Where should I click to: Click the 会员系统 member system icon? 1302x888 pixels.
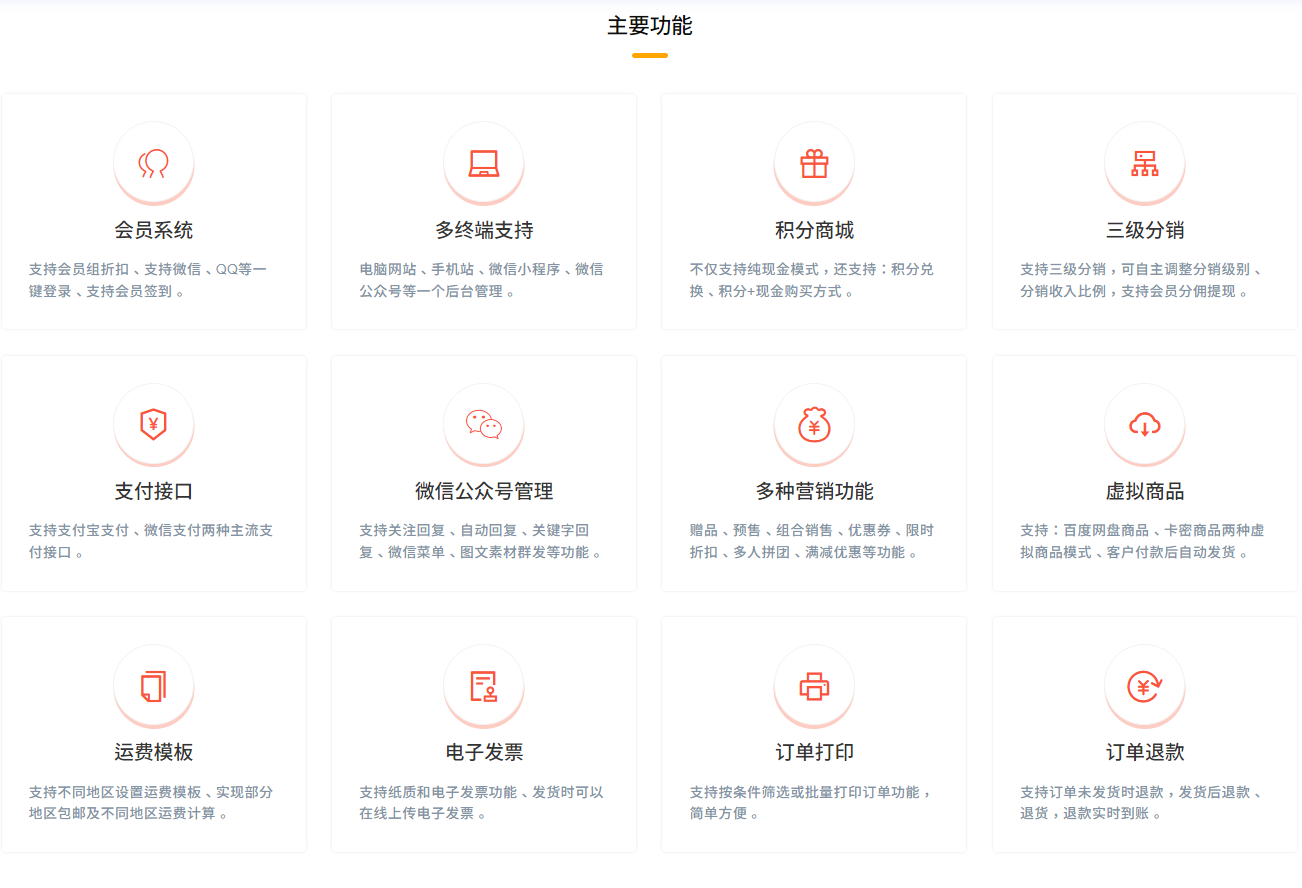click(x=154, y=163)
